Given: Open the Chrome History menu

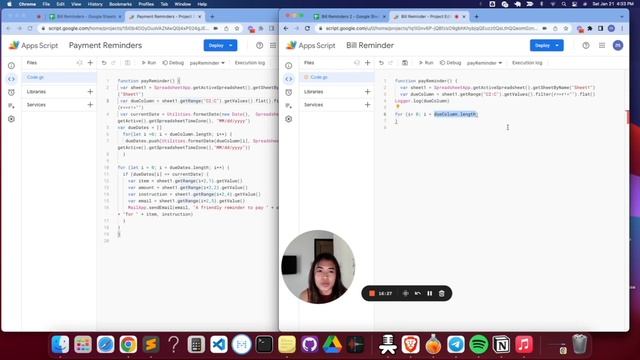Looking at the screenshot, I should [x=95, y=4].
